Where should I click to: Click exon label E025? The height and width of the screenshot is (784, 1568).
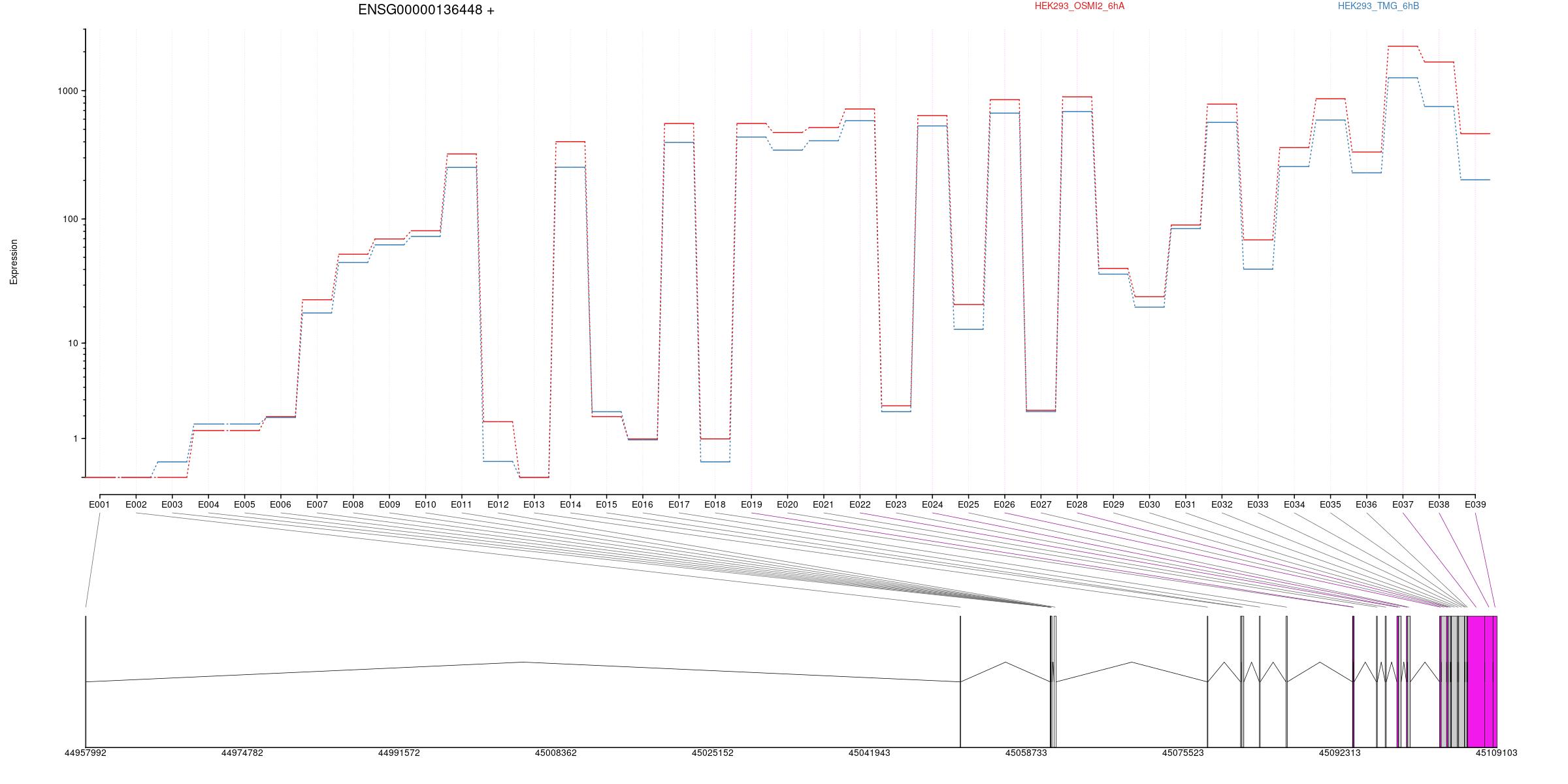point(968,504)
